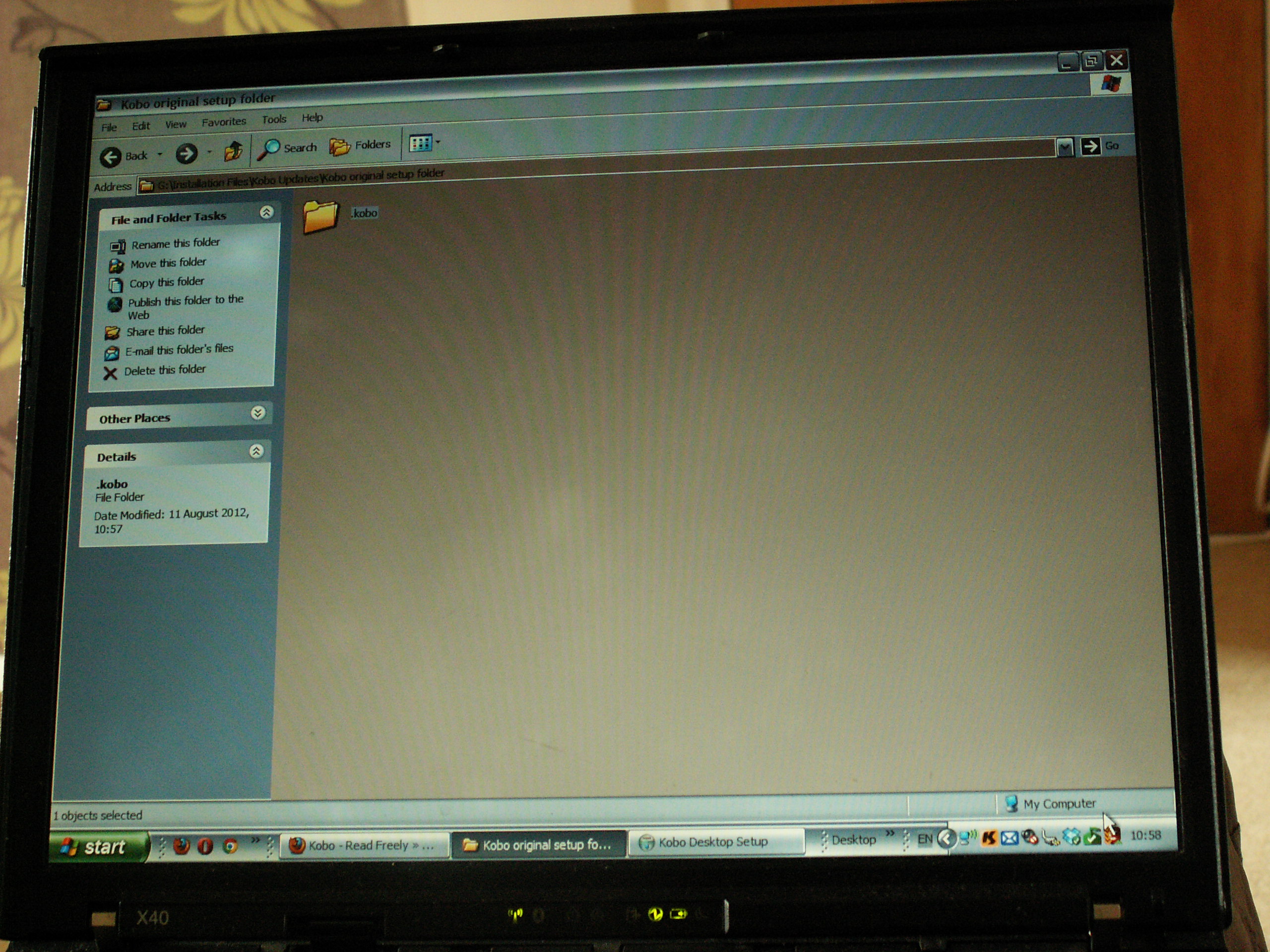Expand the Other Places panel

click(x=258, y=413)
